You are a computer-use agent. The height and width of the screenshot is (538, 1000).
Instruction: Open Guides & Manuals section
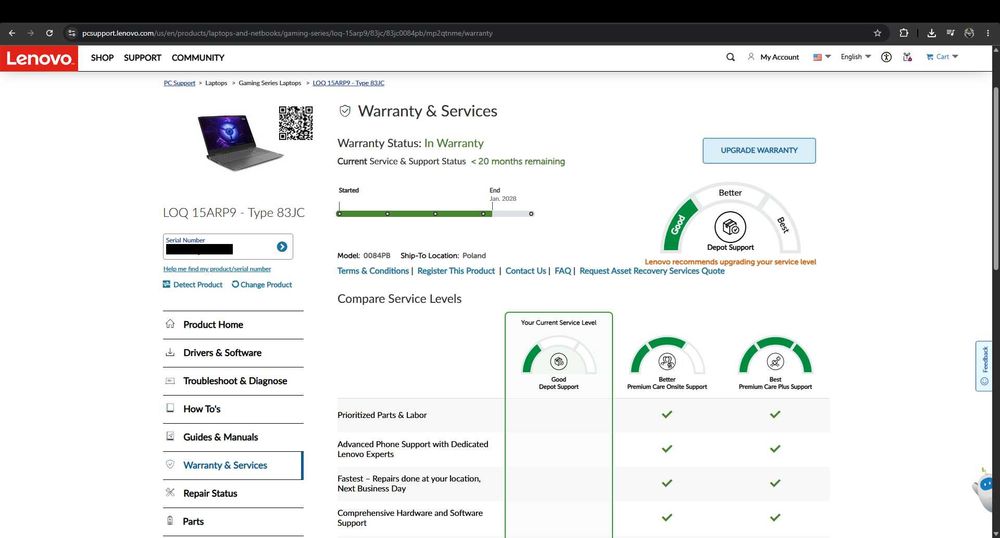point(233,437)
